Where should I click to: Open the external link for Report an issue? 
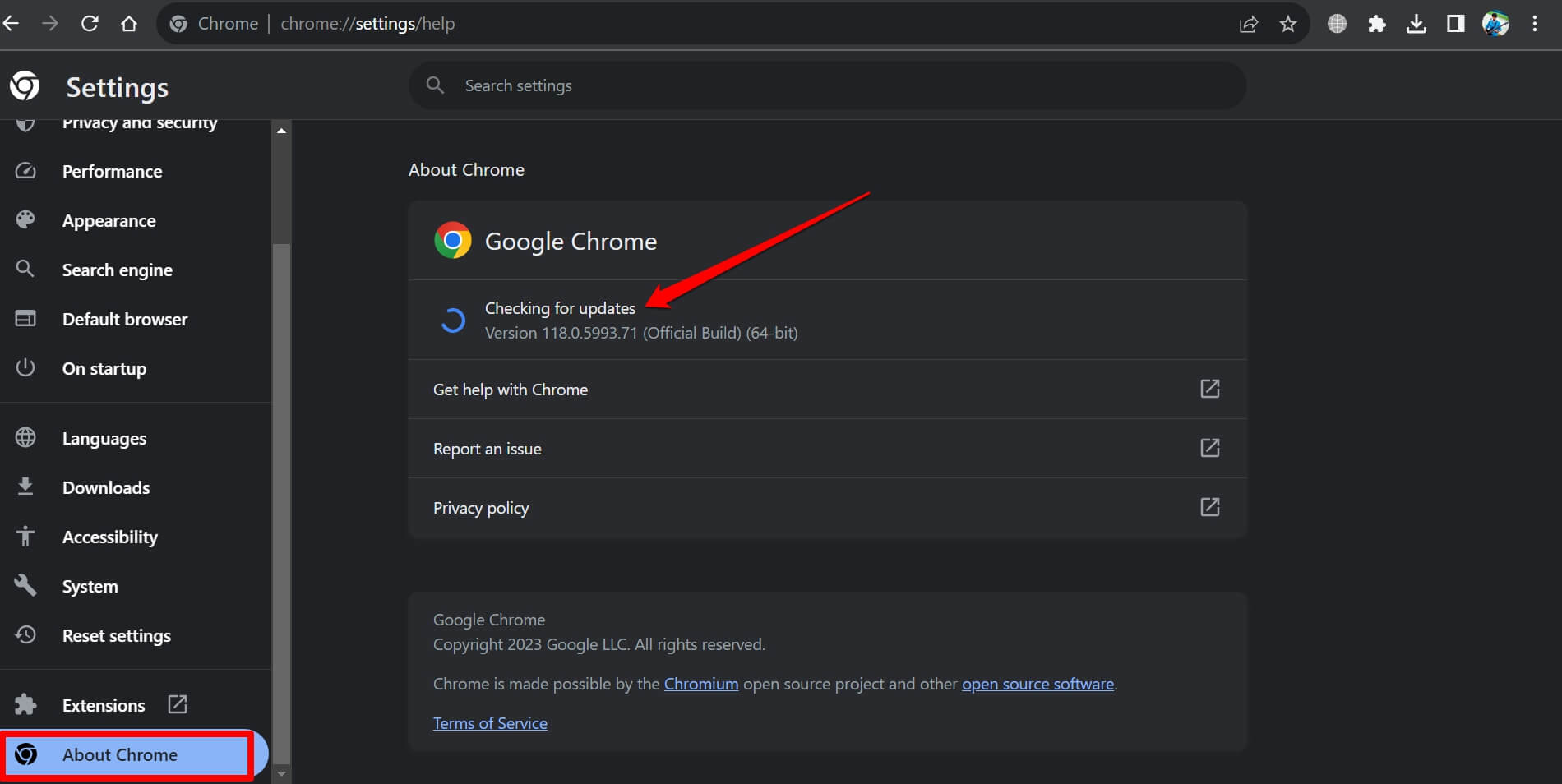click(1209, 448)
